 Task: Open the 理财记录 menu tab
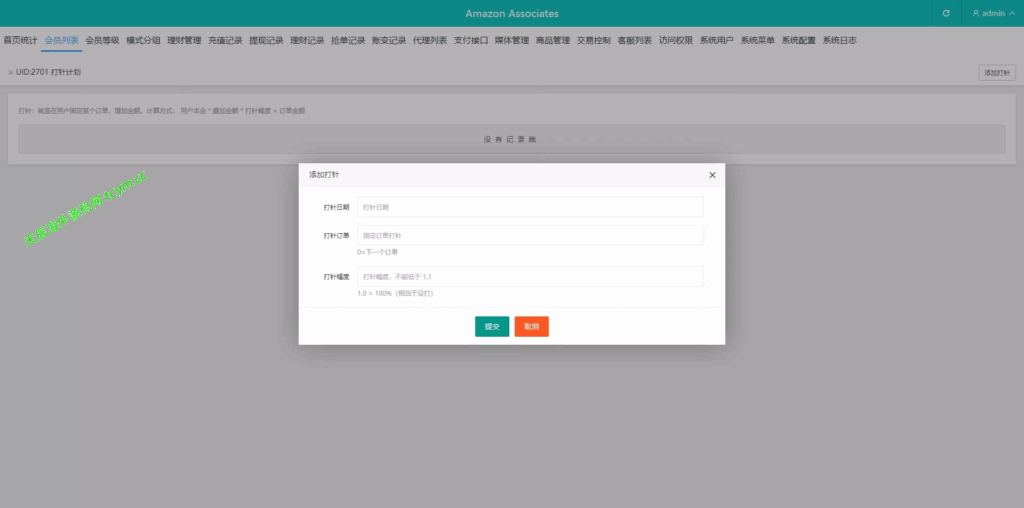(x=308, y=40)
